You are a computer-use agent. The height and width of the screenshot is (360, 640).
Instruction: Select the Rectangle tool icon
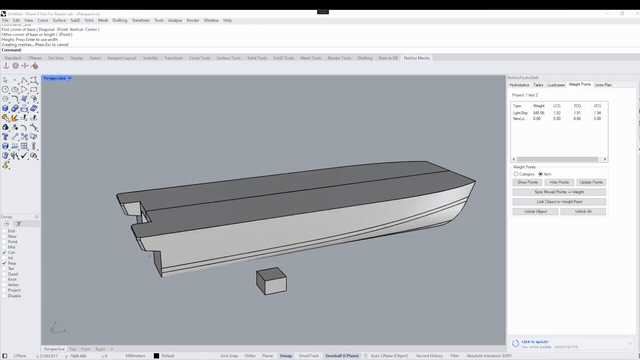click(33, 89)
